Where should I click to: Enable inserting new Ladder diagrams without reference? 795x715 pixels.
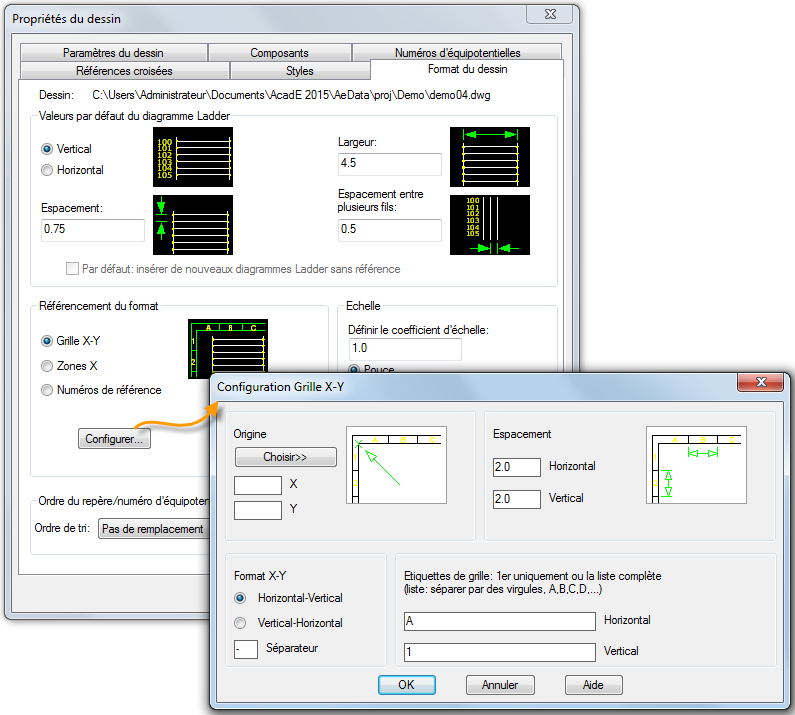[x=73, y=269]
